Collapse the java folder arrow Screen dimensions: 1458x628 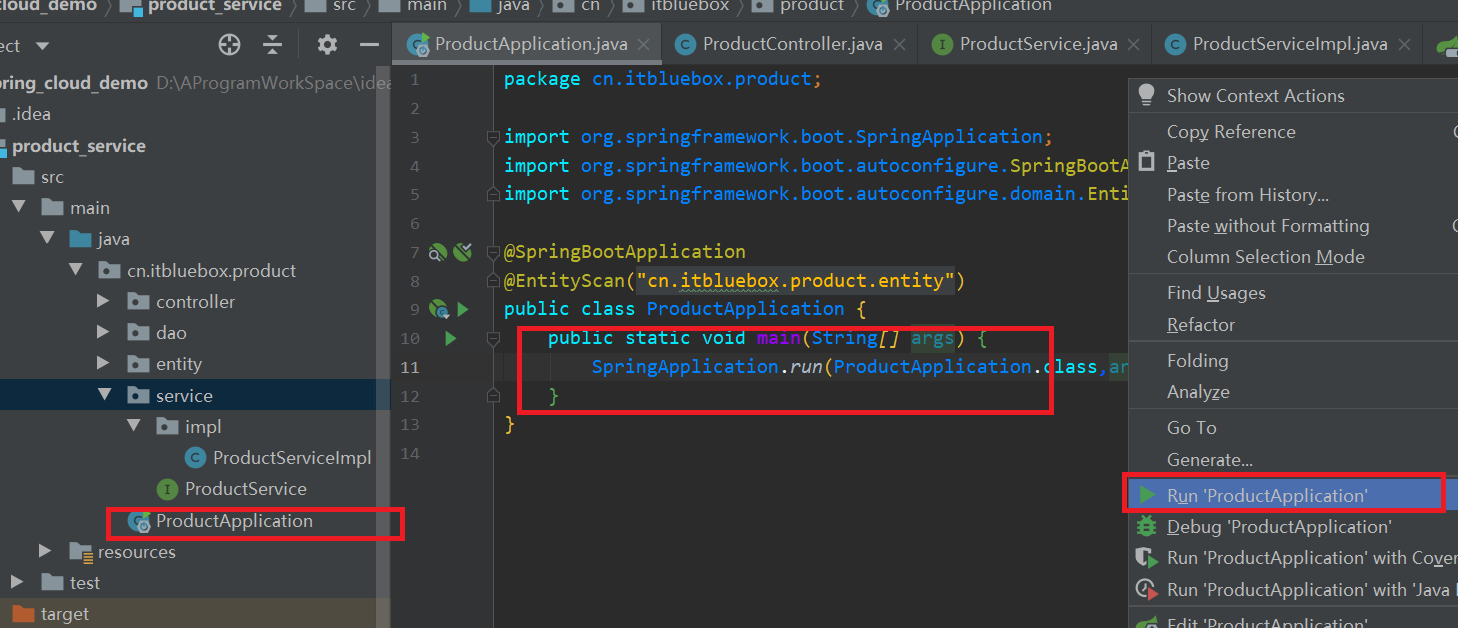[x=47, y=239]
